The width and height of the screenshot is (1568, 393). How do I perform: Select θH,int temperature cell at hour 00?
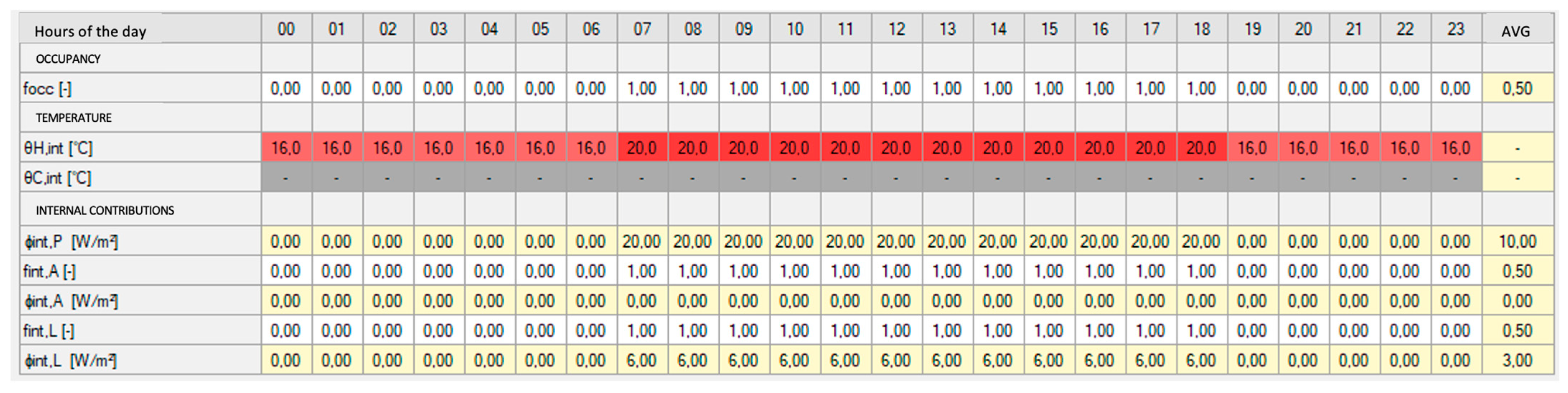tap(286, 148)
